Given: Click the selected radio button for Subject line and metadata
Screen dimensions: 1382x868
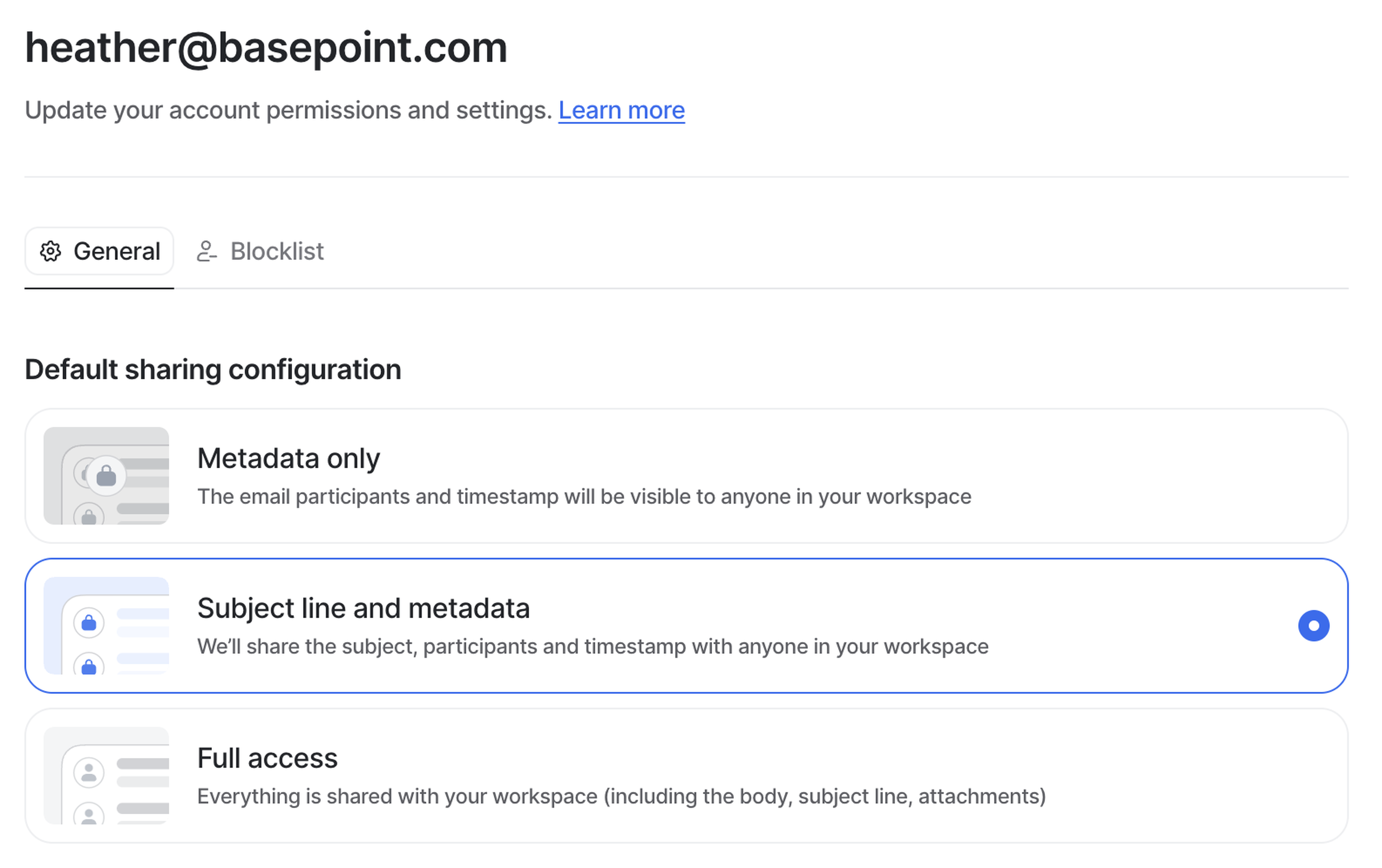Looking at the screenshot, I should 1313,625.
